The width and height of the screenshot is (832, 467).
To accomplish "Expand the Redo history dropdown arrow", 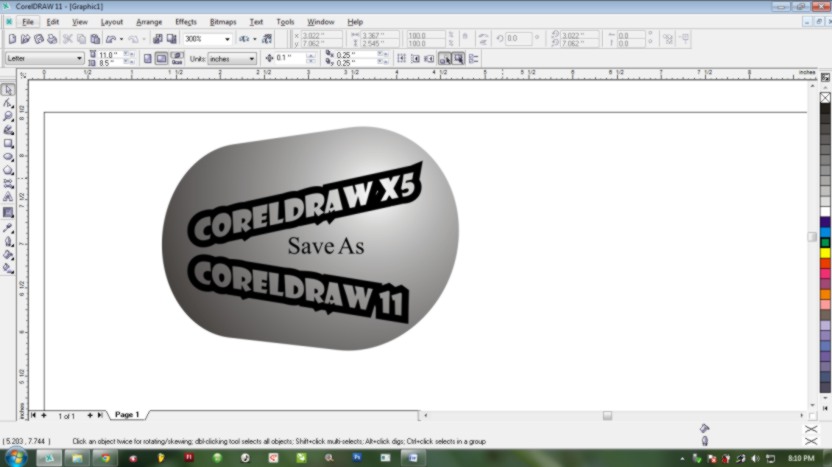I will coord(144,39).
